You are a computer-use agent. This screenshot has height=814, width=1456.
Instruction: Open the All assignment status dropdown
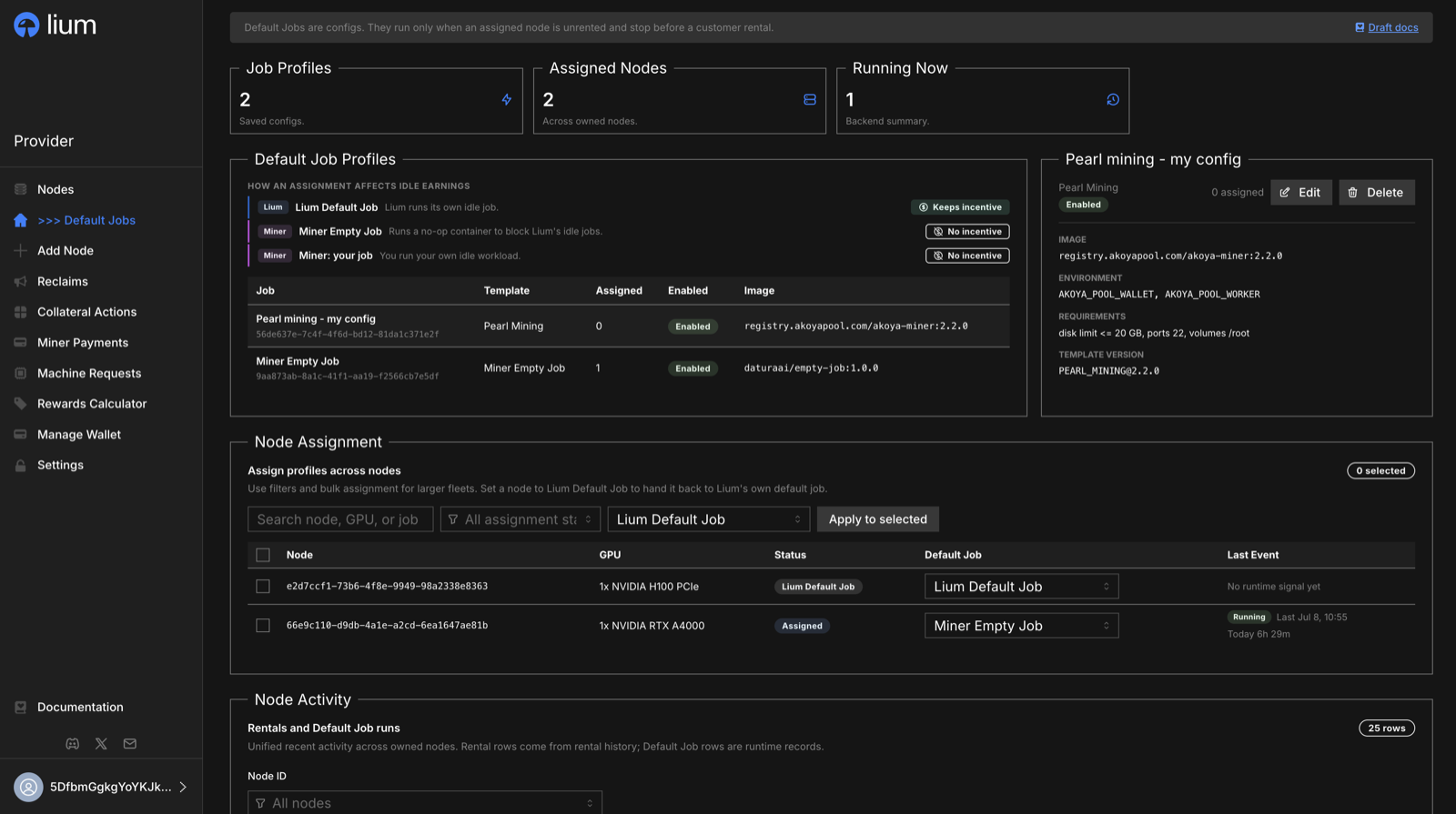coord(521,519)
